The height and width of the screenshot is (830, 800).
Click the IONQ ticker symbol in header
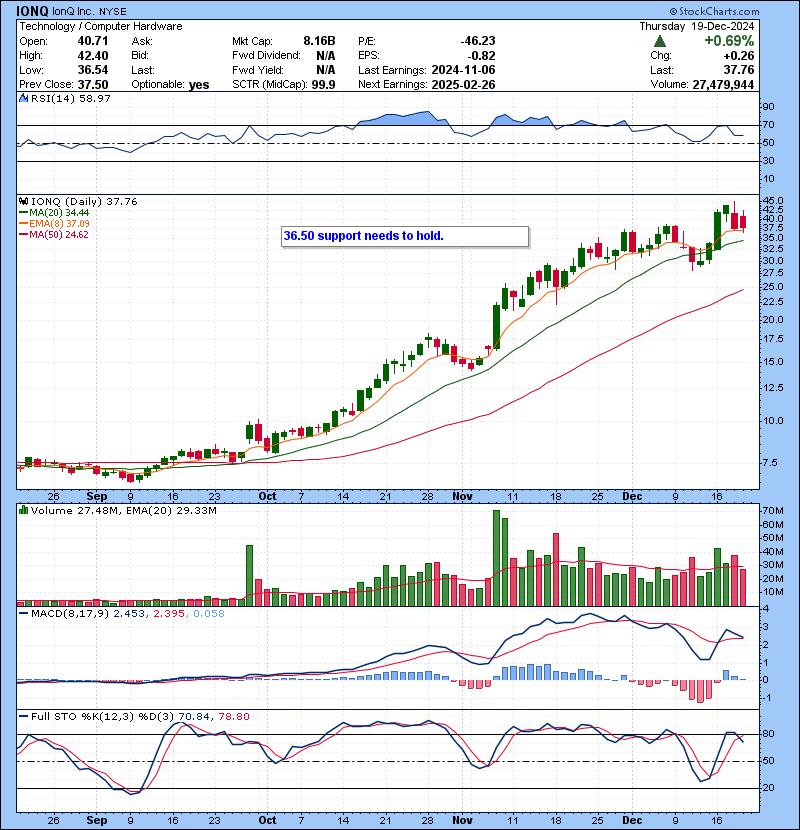coord(32,11)
